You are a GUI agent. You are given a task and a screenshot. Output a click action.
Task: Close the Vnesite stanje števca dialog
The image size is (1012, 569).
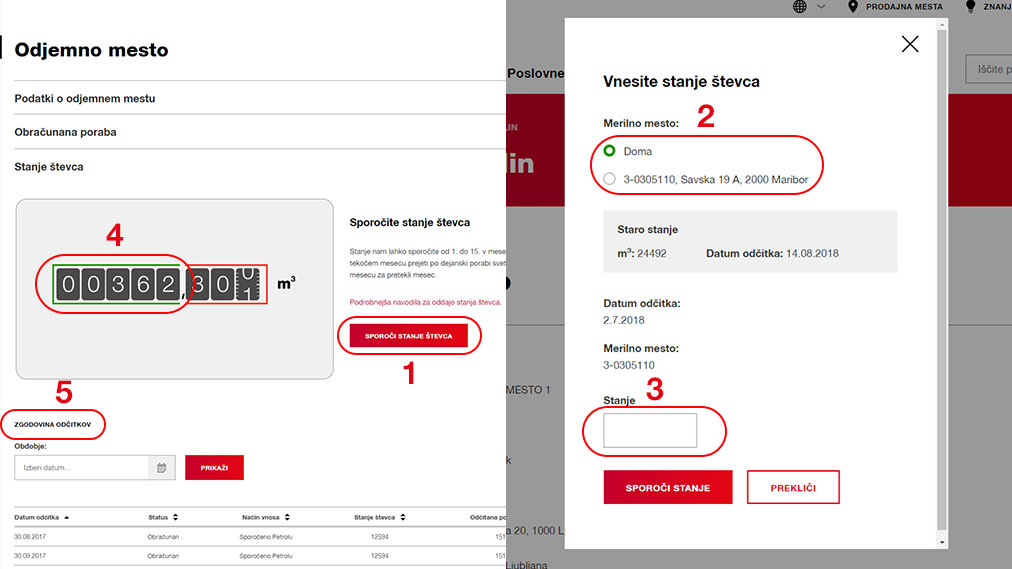point(909,44)
